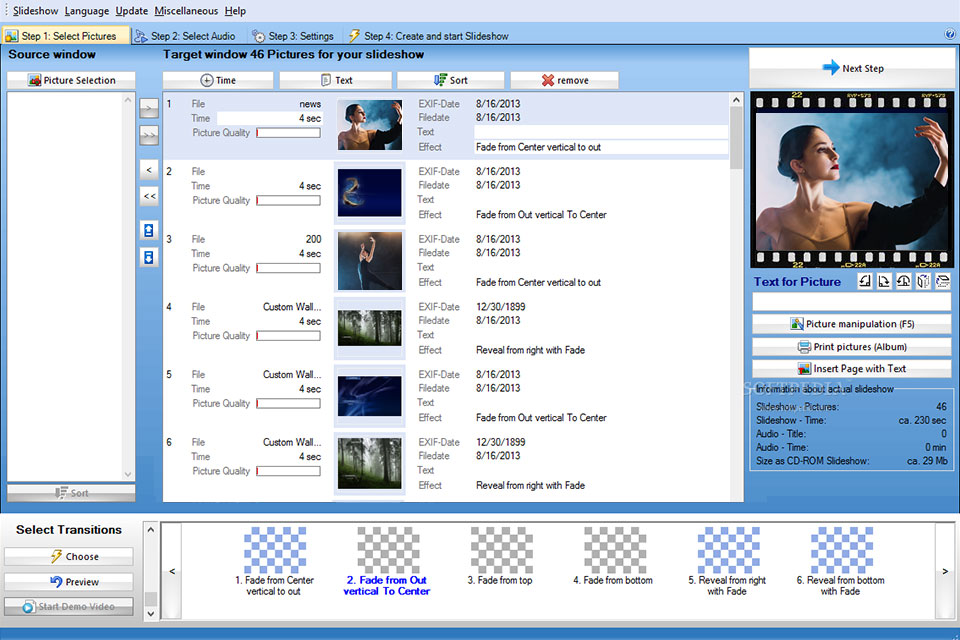Viewport: 960px width, 640px height.
Task: Select transition 6 Reveal from bottom icon
Action: 841,549
